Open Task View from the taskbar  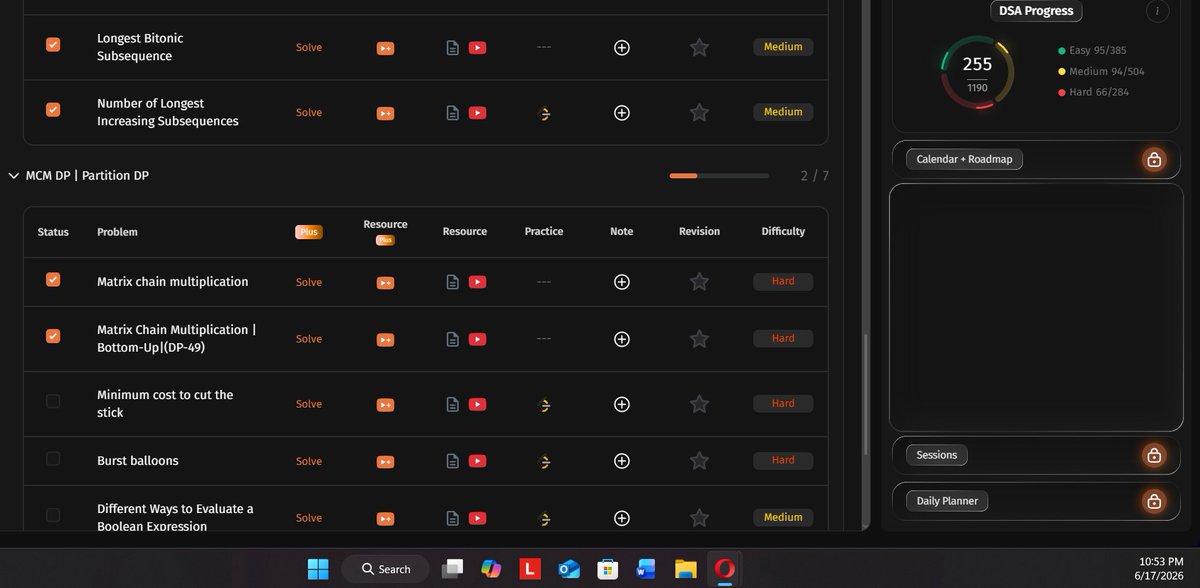click(452, 569)
